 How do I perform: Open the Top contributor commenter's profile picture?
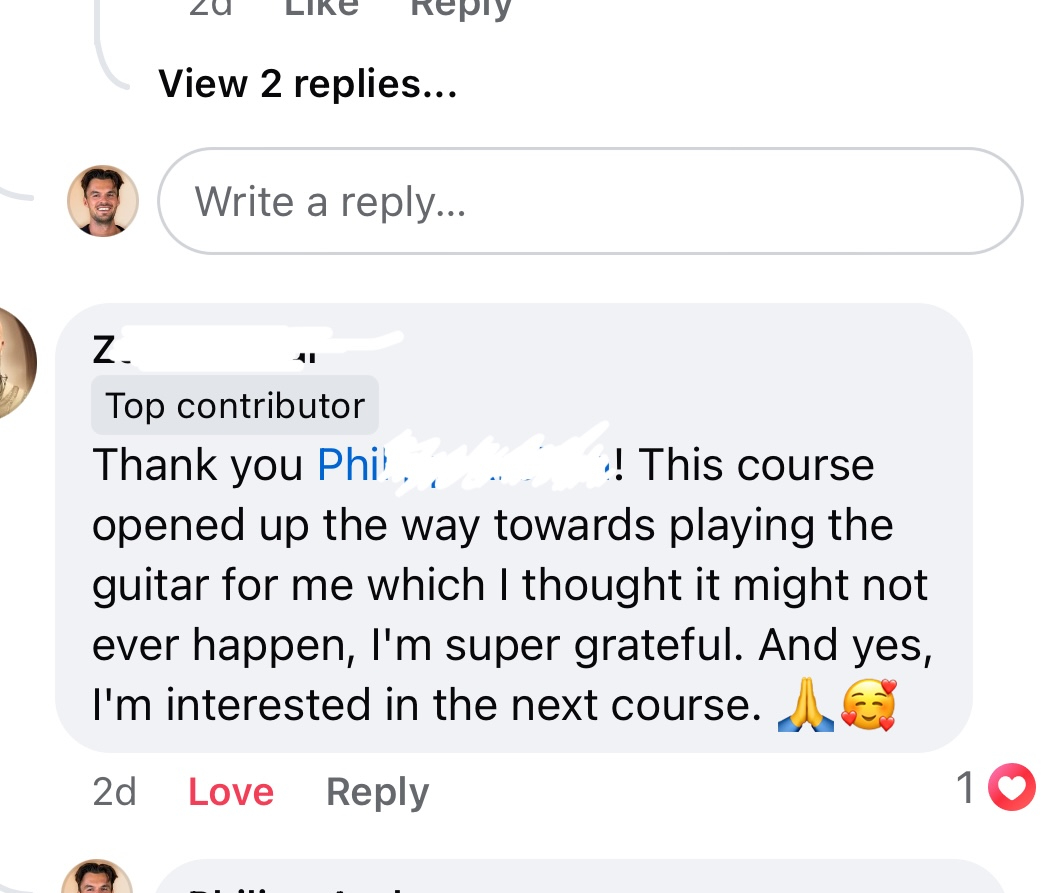[x=12, y=362]
